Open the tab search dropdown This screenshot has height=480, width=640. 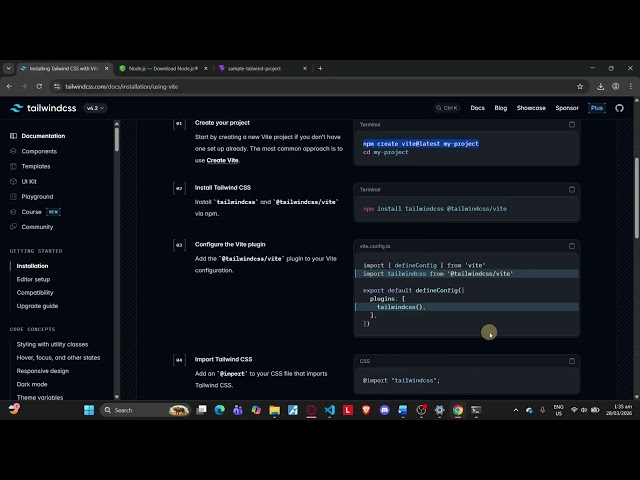pyautogui.click(x=8, y=69)
